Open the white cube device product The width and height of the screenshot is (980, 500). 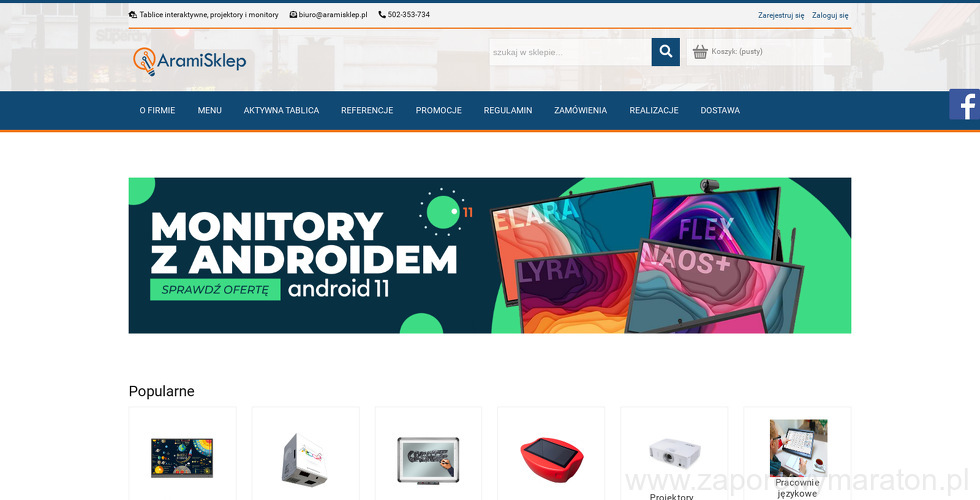tap(305, 459)
